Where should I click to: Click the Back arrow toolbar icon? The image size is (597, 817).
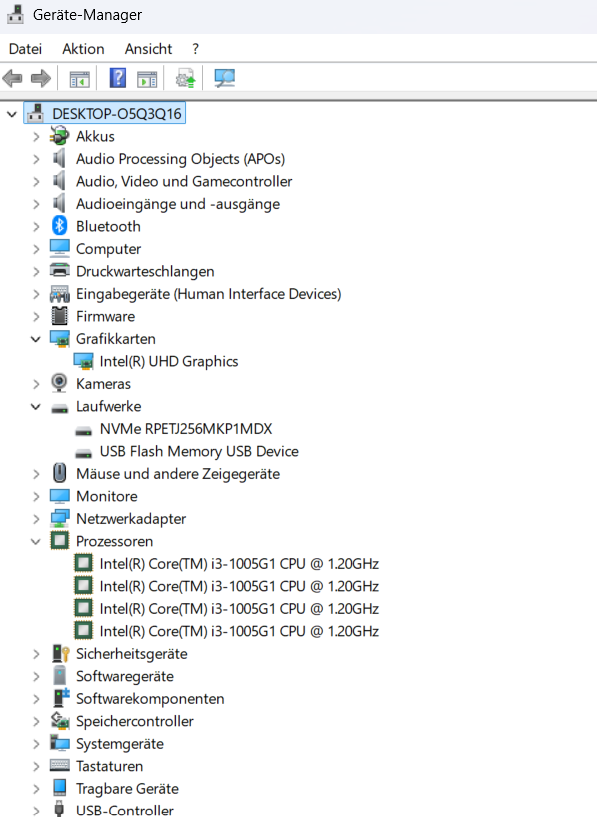[x=13, y=79]
